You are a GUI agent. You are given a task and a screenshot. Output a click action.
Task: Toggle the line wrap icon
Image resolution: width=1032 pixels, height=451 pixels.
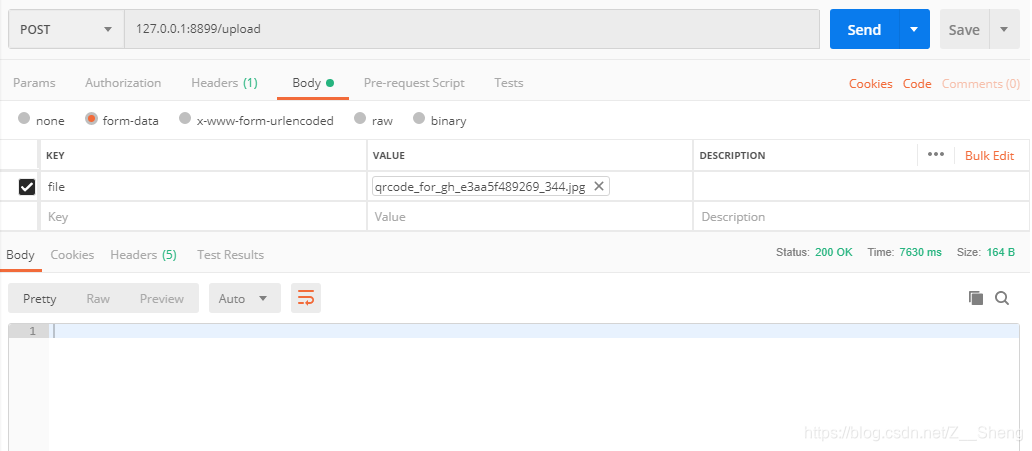coord(305,298)
